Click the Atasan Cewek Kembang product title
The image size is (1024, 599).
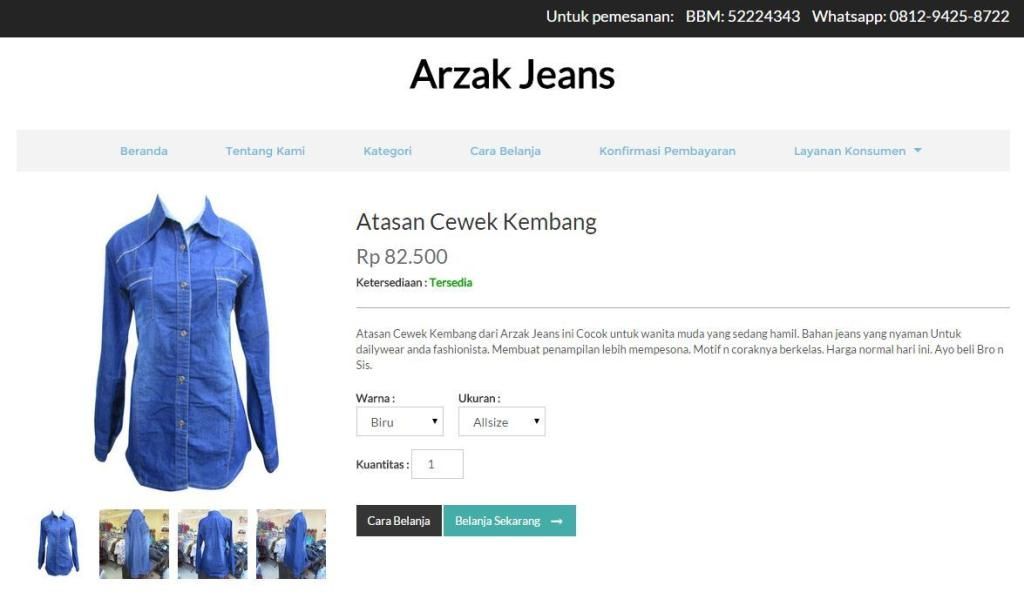coord(476,222)
